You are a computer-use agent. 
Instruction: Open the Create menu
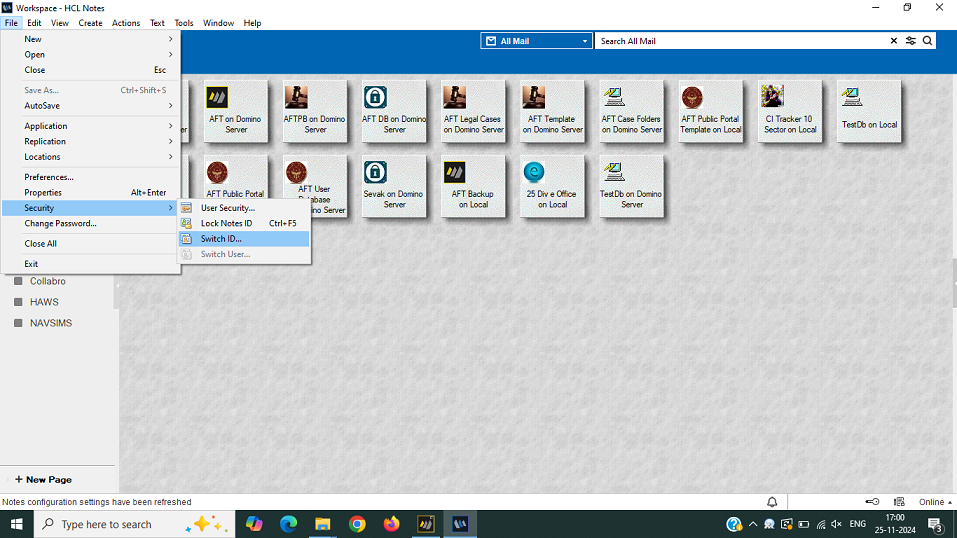[x=90, y=23]
